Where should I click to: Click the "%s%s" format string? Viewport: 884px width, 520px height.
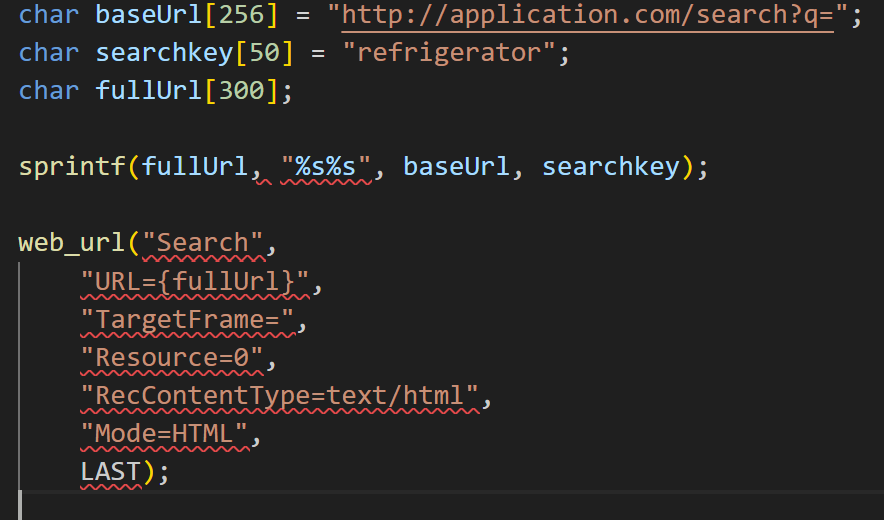pos(326,167)
